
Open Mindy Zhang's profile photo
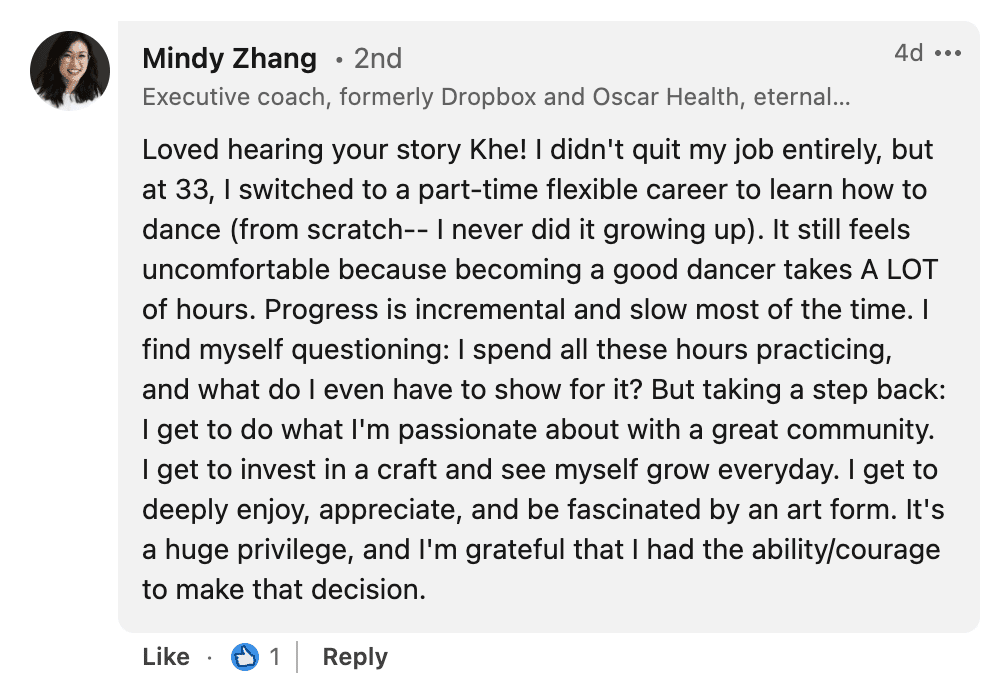tap(70, 71)
